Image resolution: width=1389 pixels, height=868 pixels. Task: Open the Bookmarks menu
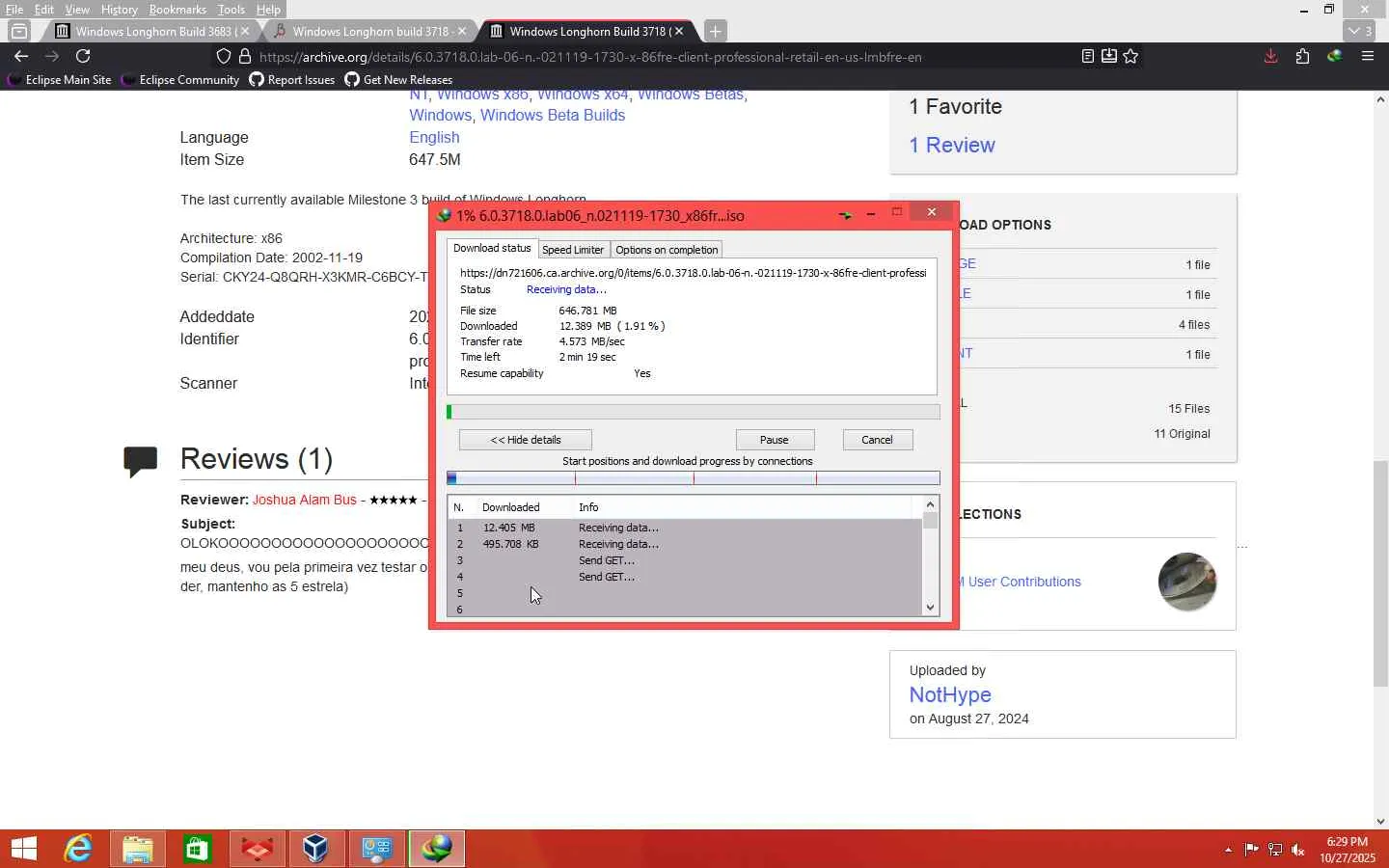pyautogui.click(x=177, y=10)
